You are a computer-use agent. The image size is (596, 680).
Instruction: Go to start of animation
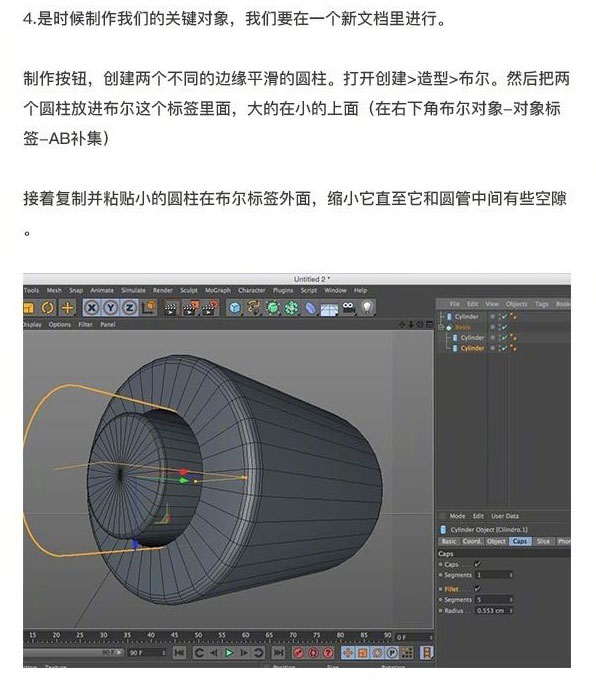coord(179,652)
